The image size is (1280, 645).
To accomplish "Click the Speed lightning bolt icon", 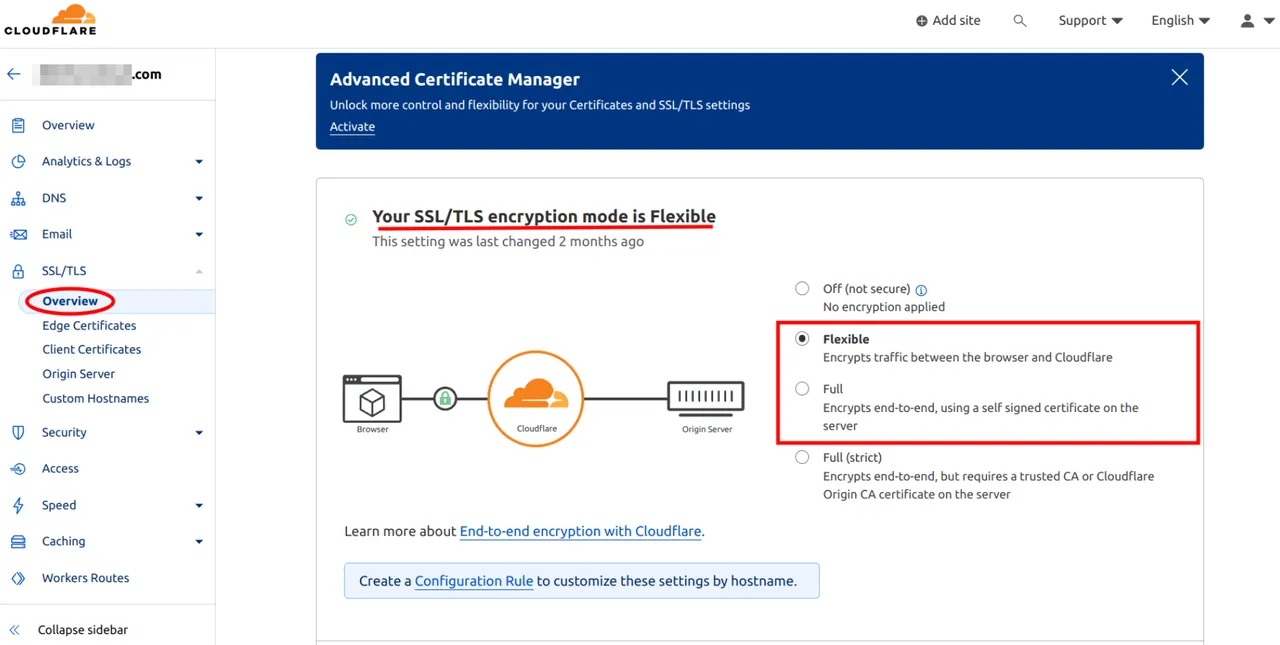I will [18, 505].
